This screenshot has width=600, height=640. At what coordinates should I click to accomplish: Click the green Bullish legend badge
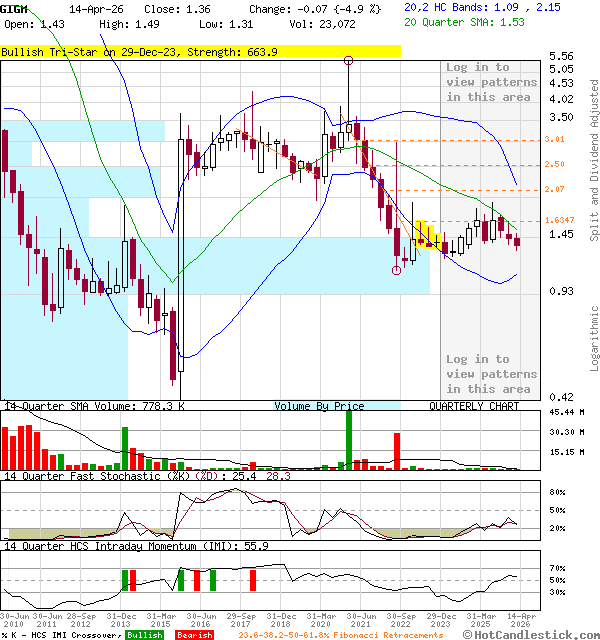(x=144, y=635)
